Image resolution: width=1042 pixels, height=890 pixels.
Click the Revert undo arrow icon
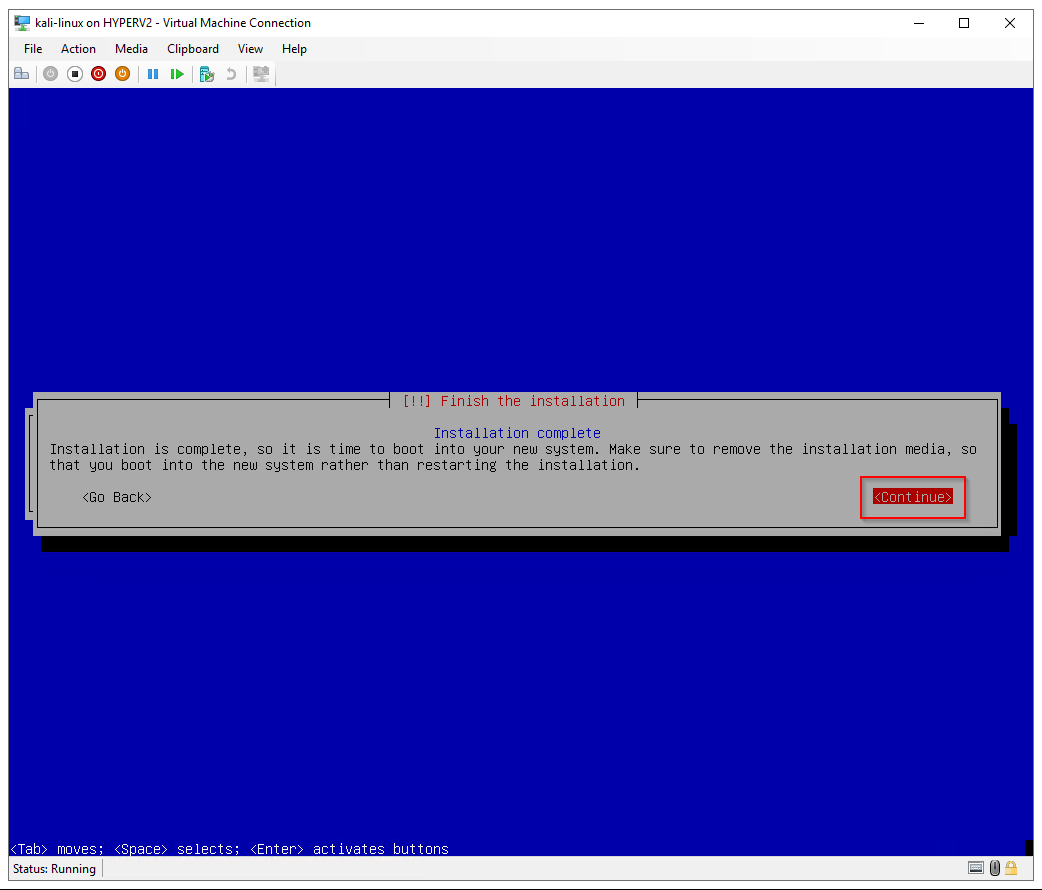(231, 74)
